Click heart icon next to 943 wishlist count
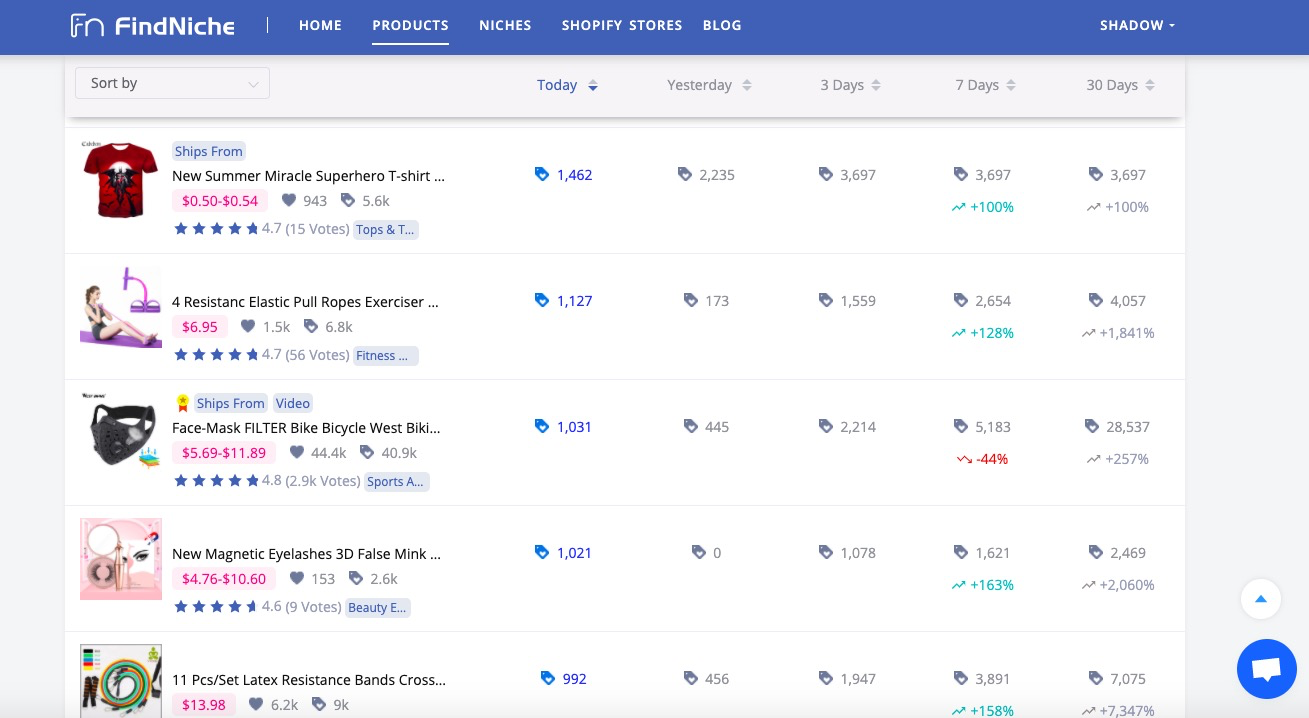 [x=289, y=201]
